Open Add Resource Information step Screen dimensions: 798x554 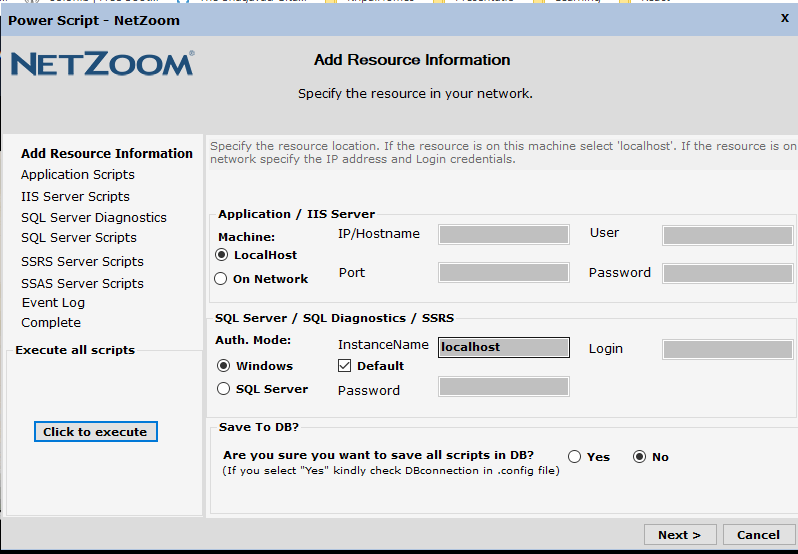click(107, 153)
